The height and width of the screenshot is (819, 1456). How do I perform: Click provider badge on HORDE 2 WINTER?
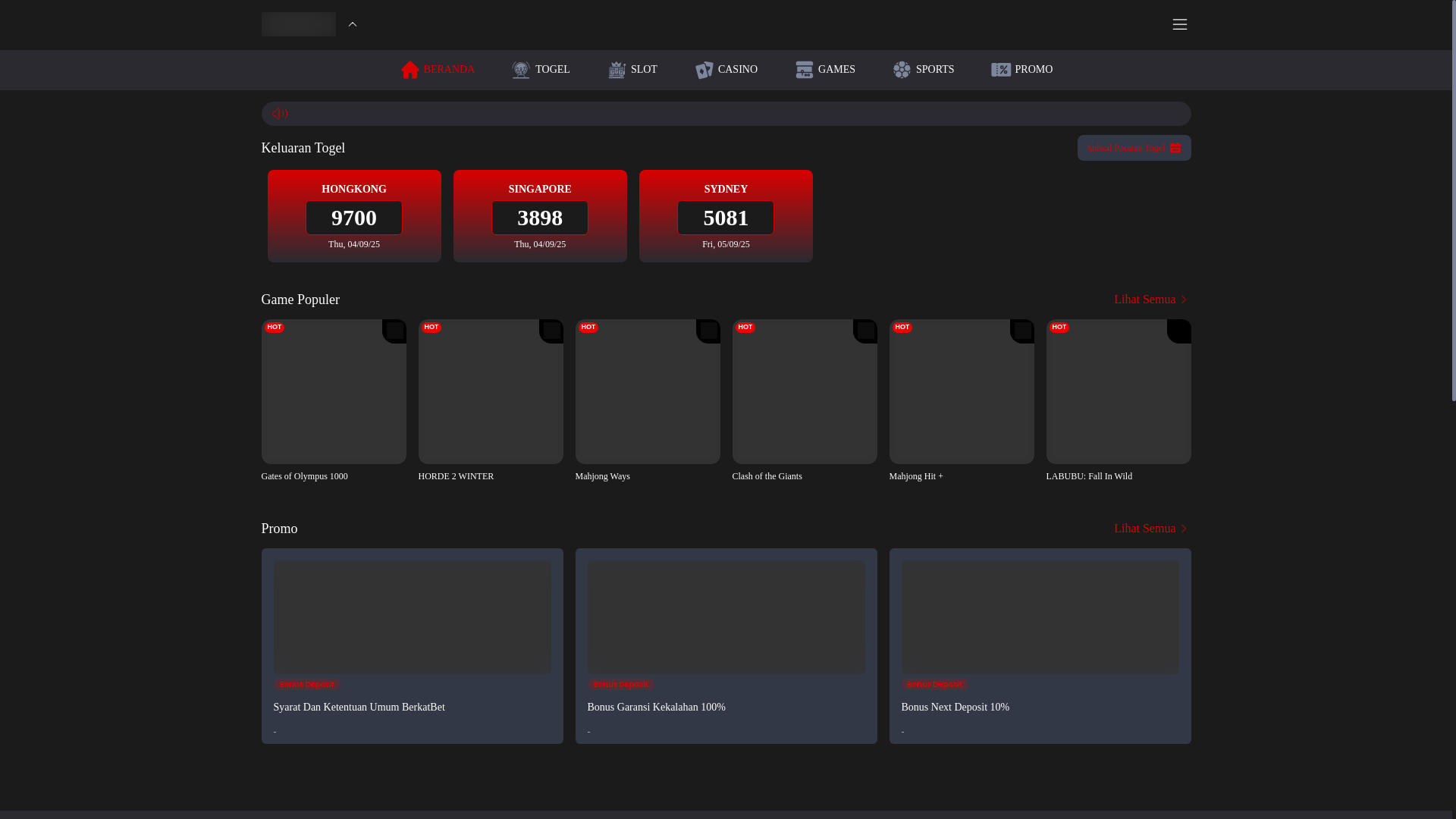coord(551,331)
